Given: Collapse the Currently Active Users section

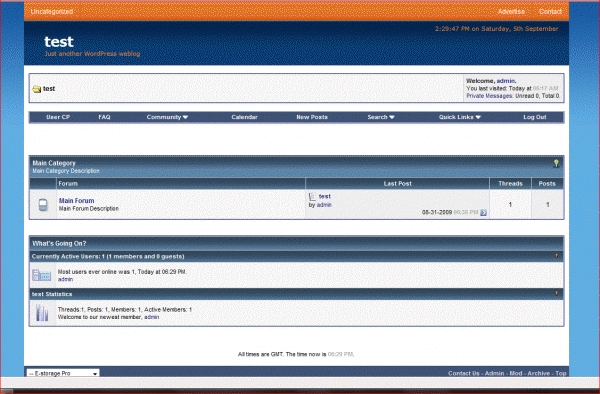Looking at the screenshot, I should [x=556, y=256].
